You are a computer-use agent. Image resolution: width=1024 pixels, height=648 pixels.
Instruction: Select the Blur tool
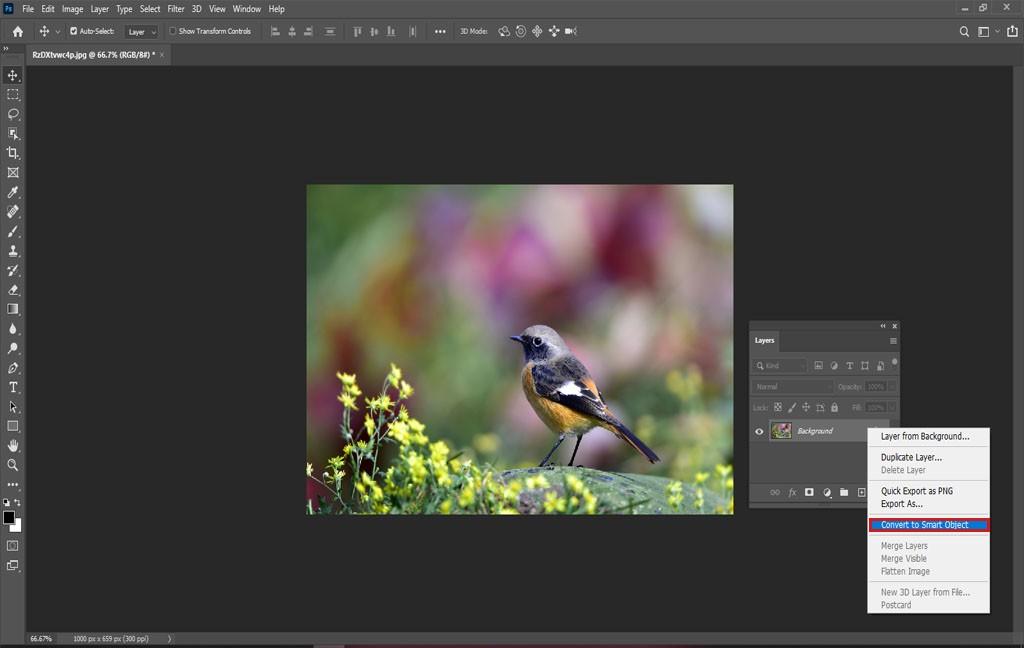(x=12, y=329)
